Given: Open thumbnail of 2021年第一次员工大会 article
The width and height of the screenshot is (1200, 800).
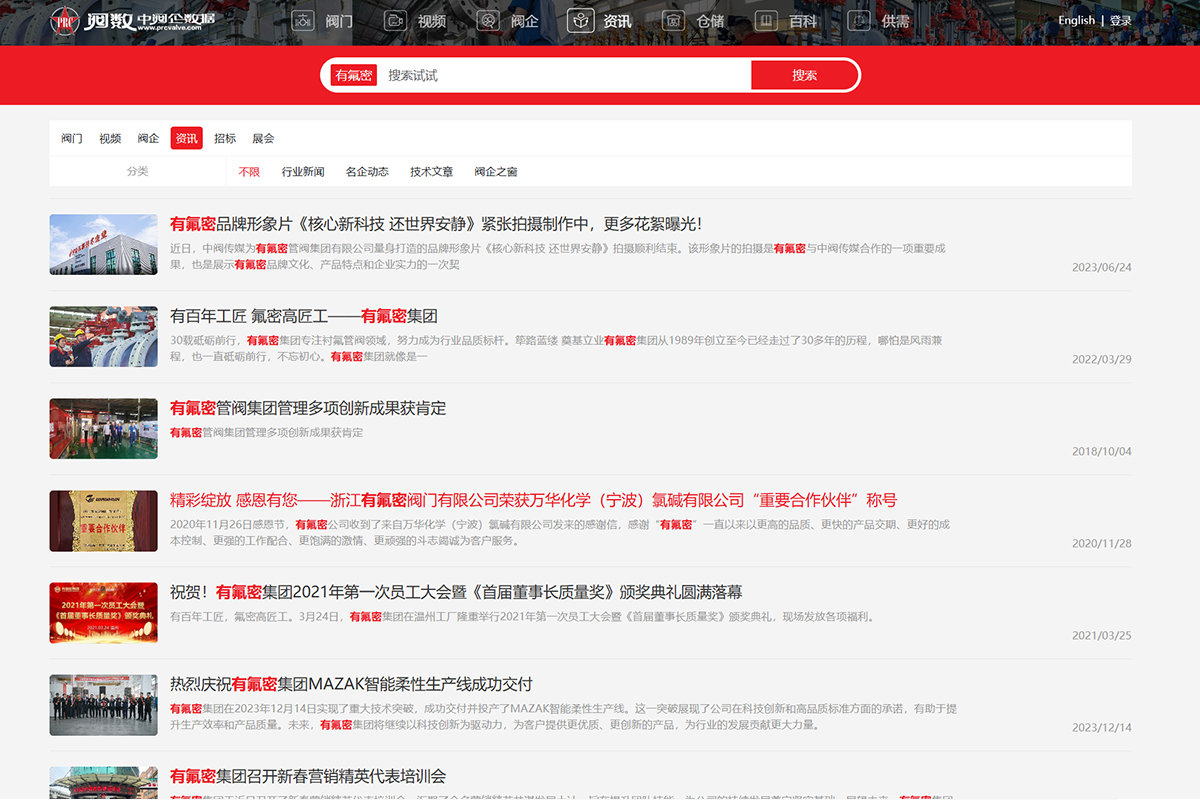Looking at the screenshot, I should tap(104, 613).
